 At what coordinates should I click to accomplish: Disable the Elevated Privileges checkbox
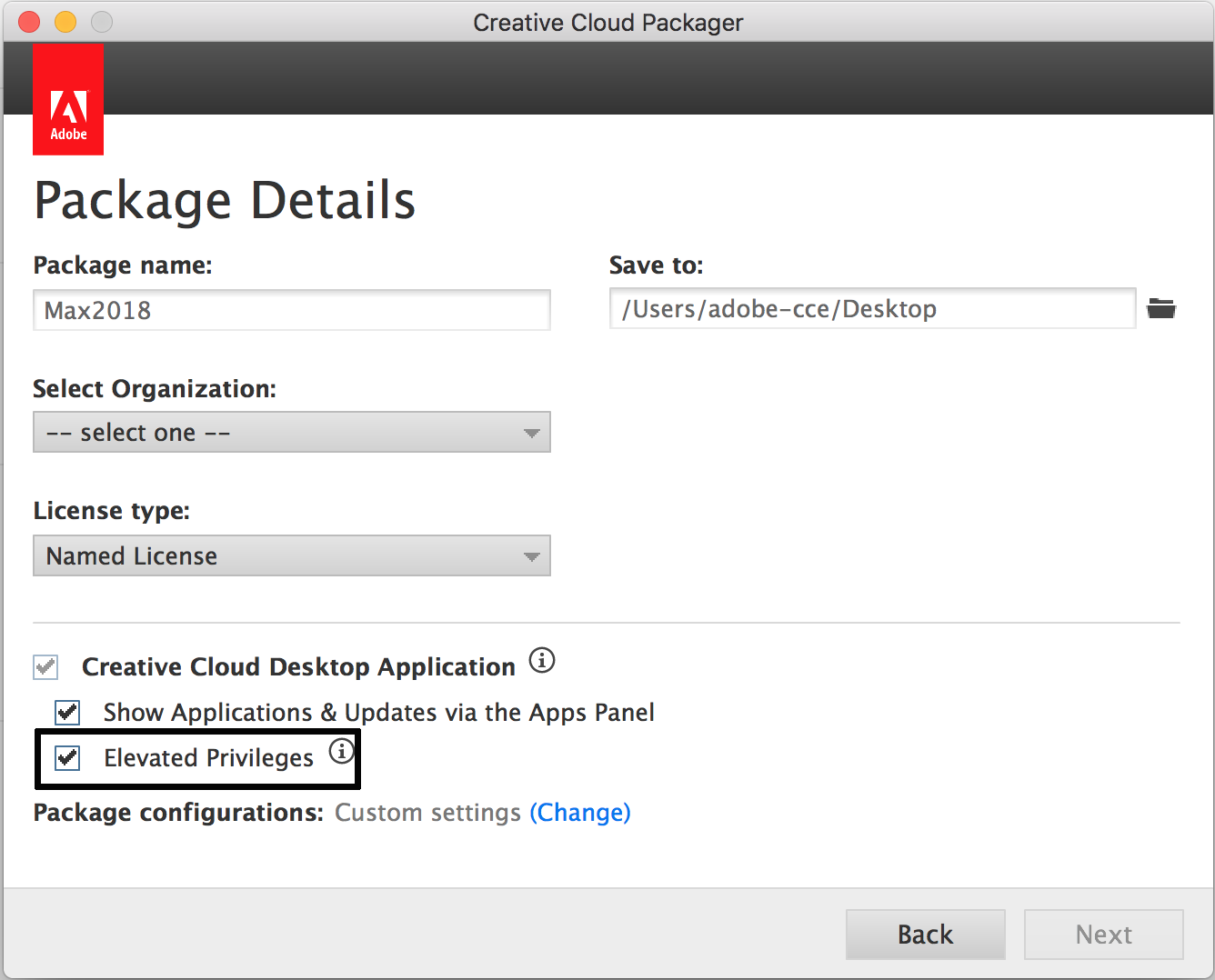pos(67,757)
